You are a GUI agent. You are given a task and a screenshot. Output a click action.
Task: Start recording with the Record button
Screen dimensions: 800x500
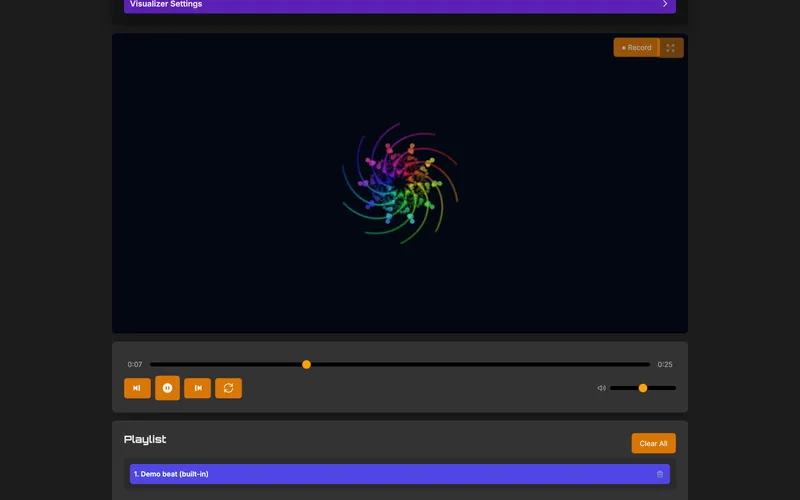(636, 47)
